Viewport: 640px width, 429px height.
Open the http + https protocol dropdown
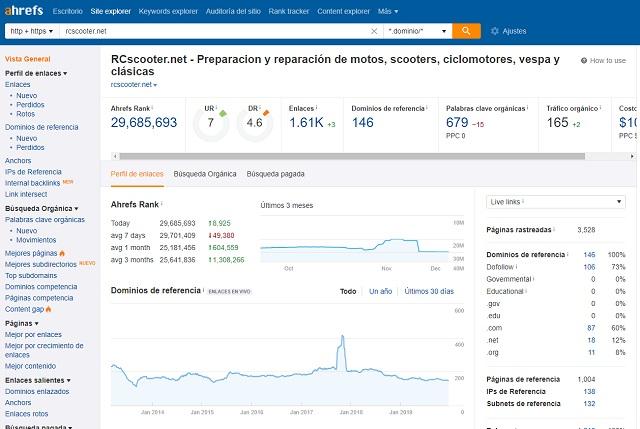(x=31, y=31)
